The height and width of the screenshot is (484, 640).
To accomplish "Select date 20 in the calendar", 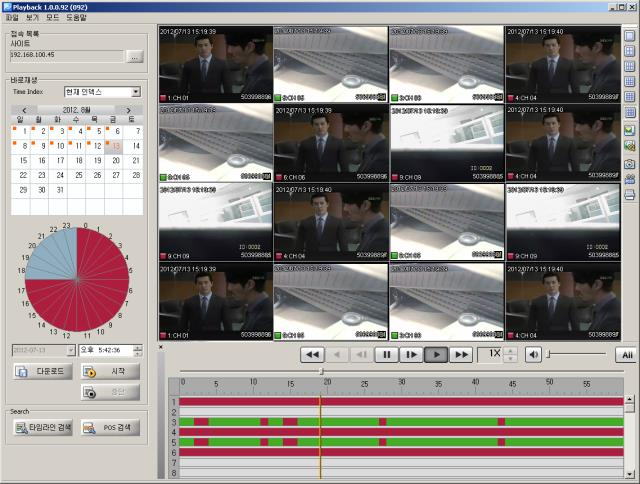I will (116, 160).
